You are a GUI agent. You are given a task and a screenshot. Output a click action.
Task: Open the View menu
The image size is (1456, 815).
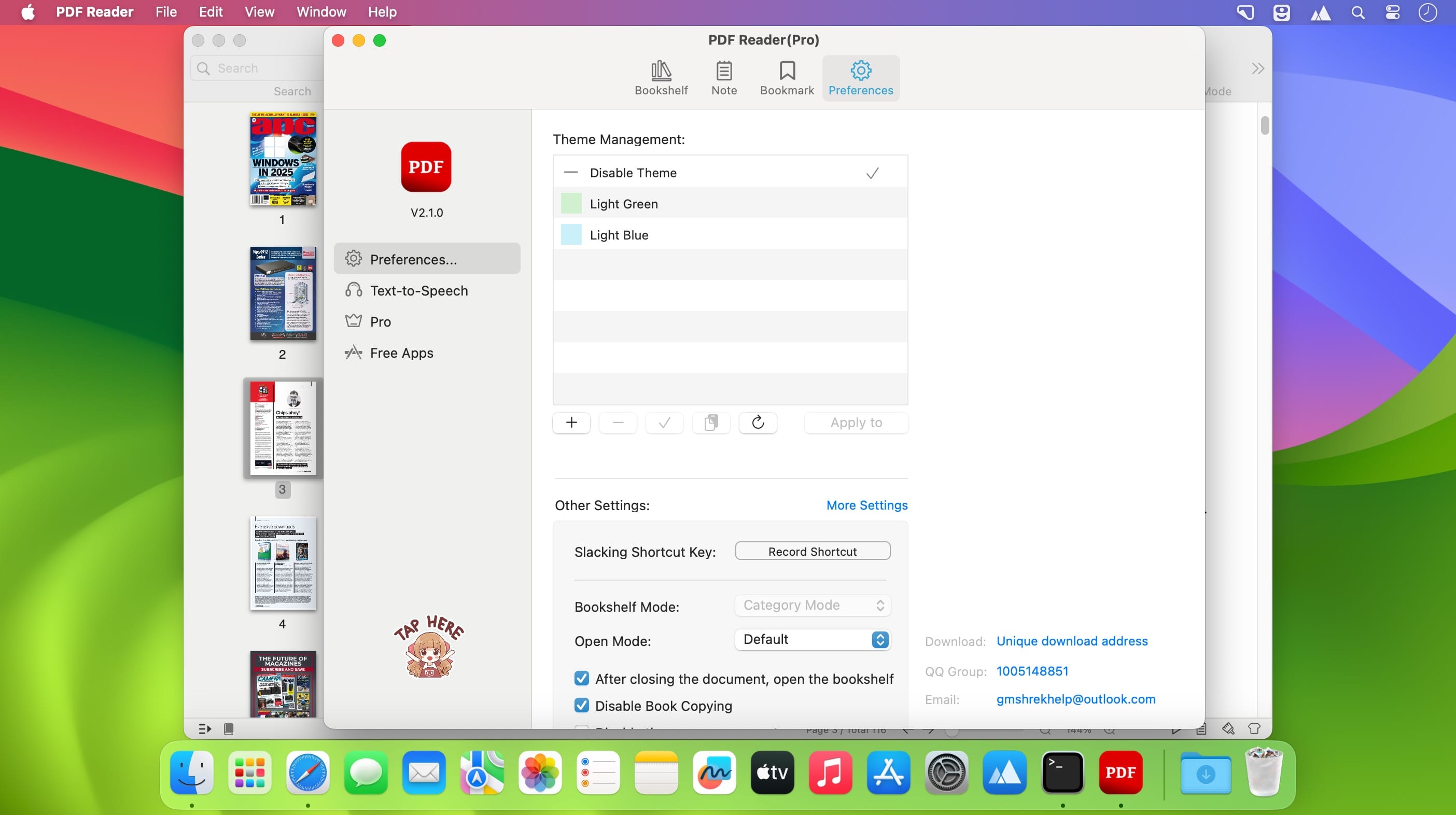tap(259, 12)
